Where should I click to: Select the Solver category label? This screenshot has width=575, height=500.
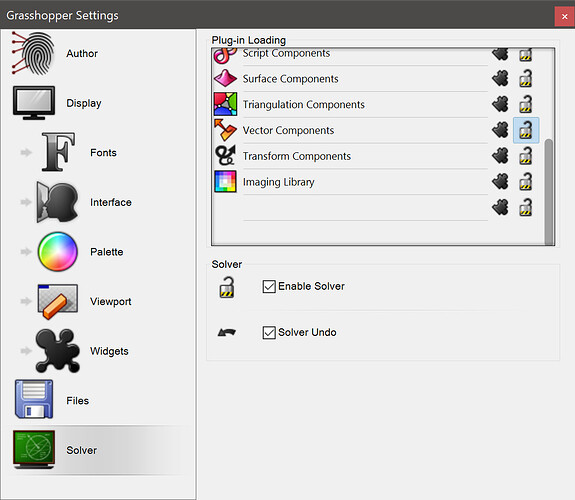(x=81, y=450)
